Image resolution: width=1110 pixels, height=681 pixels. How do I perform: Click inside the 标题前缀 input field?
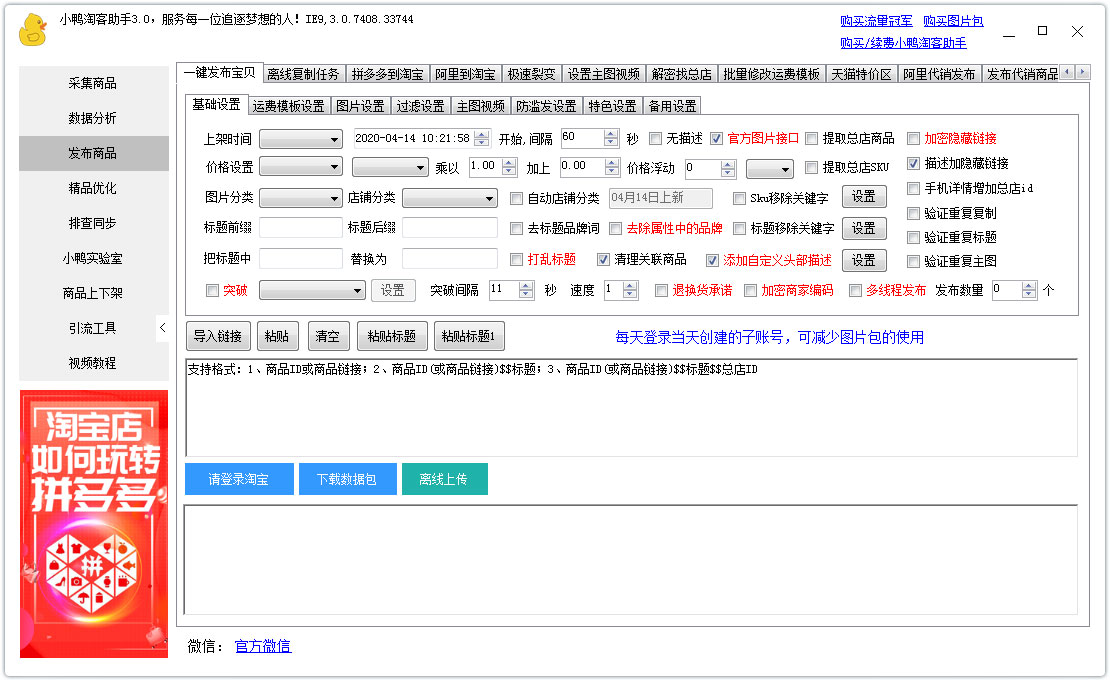[300, 228]
